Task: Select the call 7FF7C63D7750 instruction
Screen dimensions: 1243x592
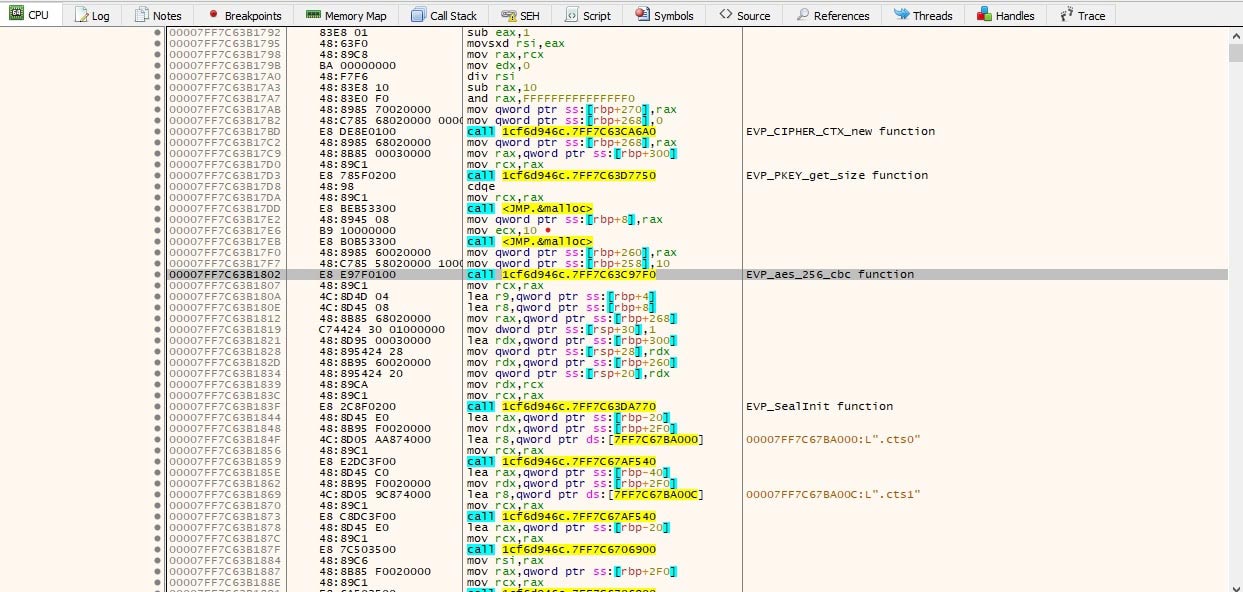Action: point(560,175)
